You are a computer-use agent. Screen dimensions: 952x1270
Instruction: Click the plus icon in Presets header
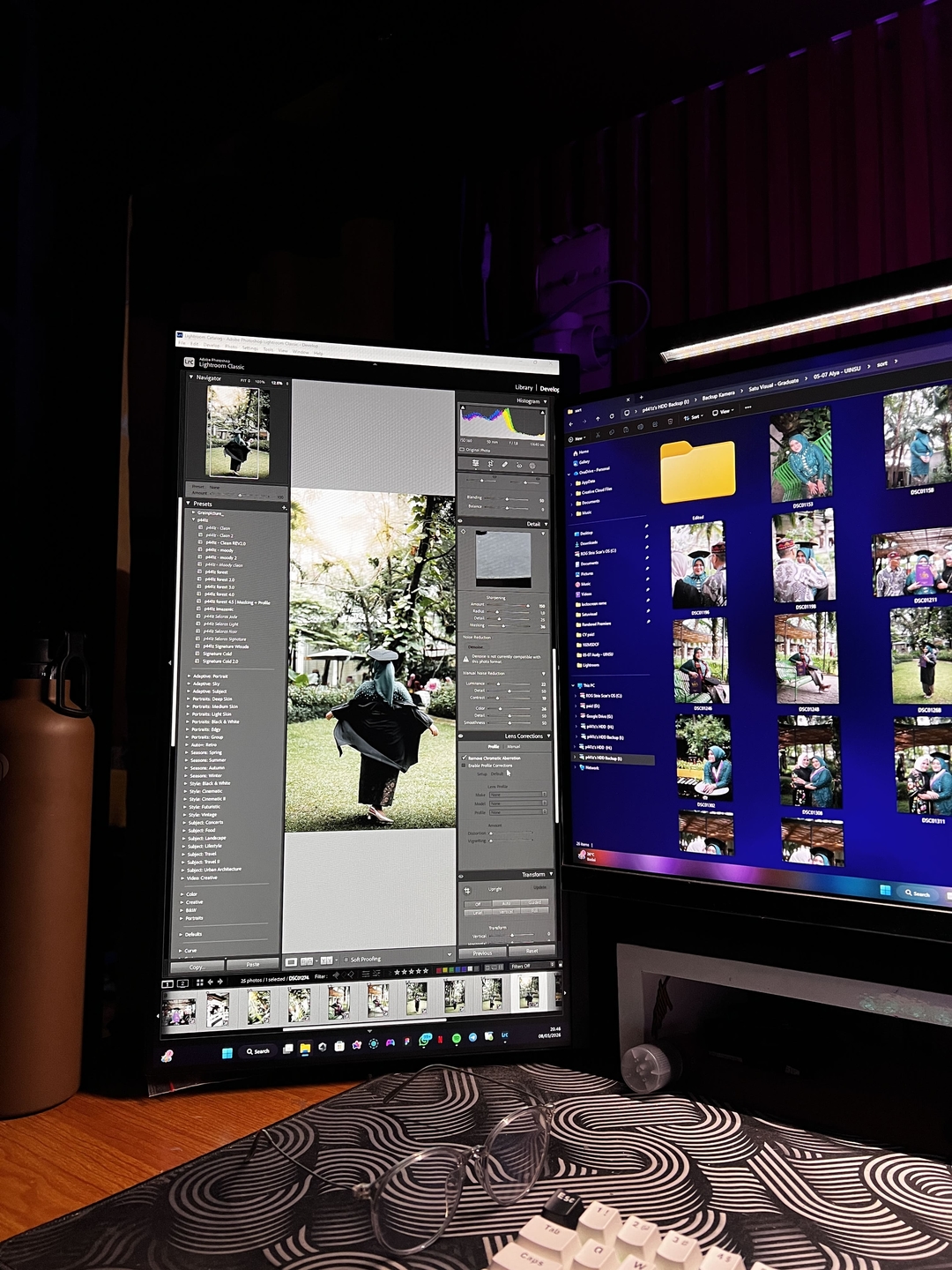284,507
